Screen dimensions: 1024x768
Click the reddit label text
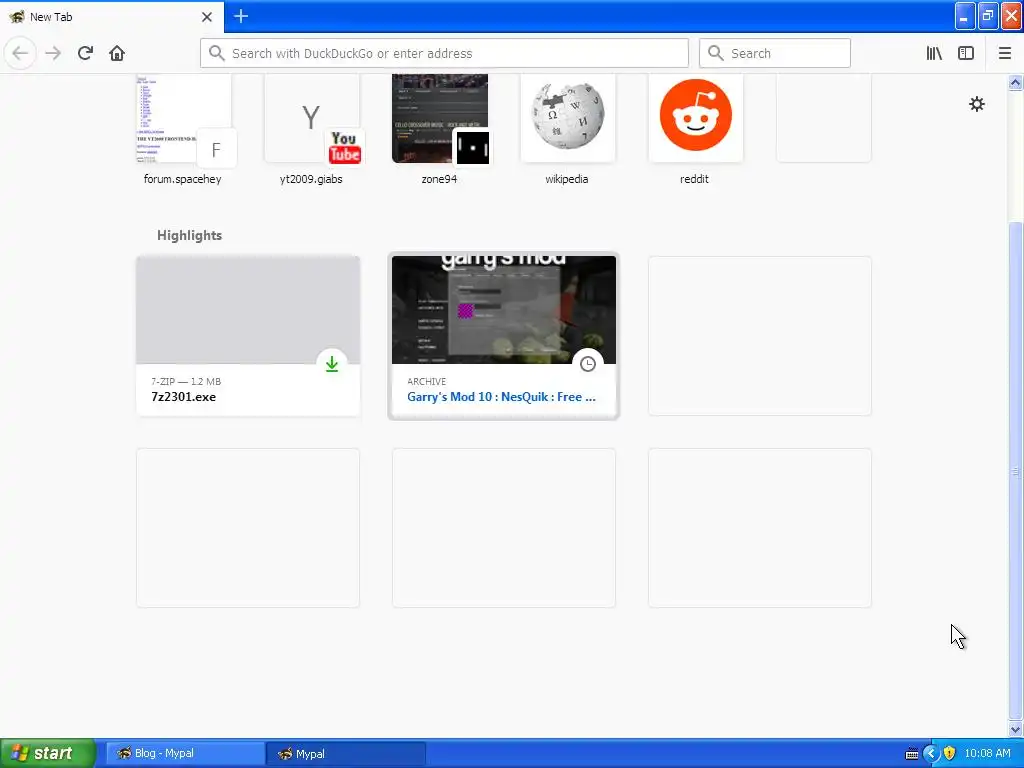point(694,179)
